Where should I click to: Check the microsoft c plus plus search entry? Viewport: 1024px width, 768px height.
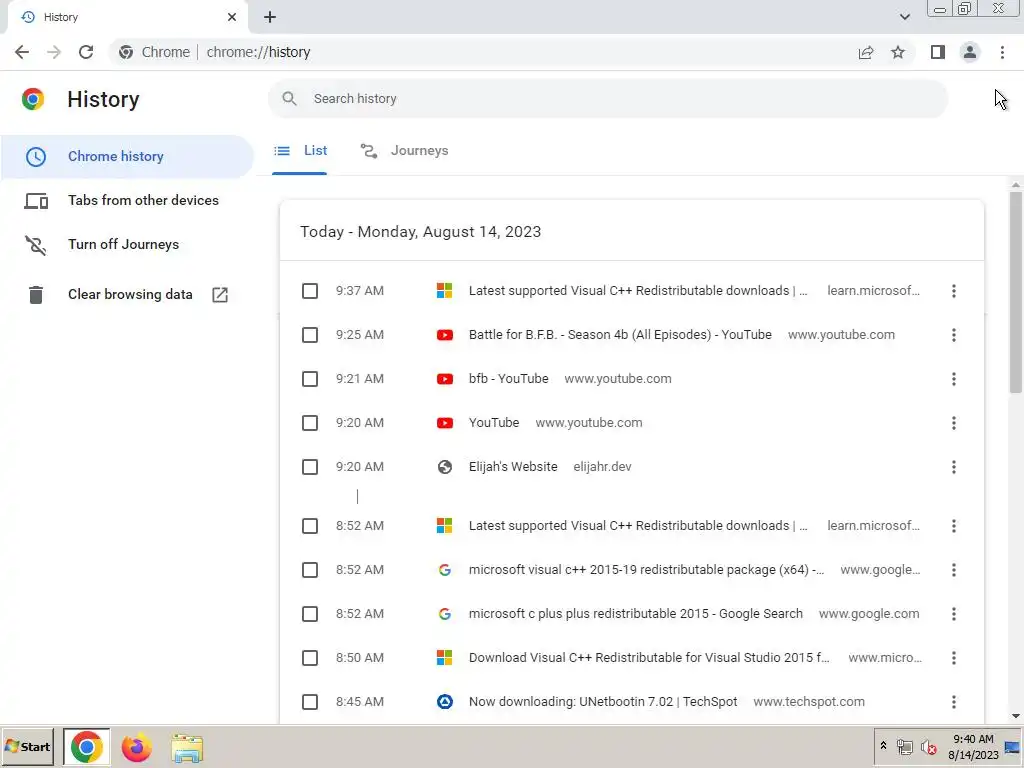pos(310,614)
